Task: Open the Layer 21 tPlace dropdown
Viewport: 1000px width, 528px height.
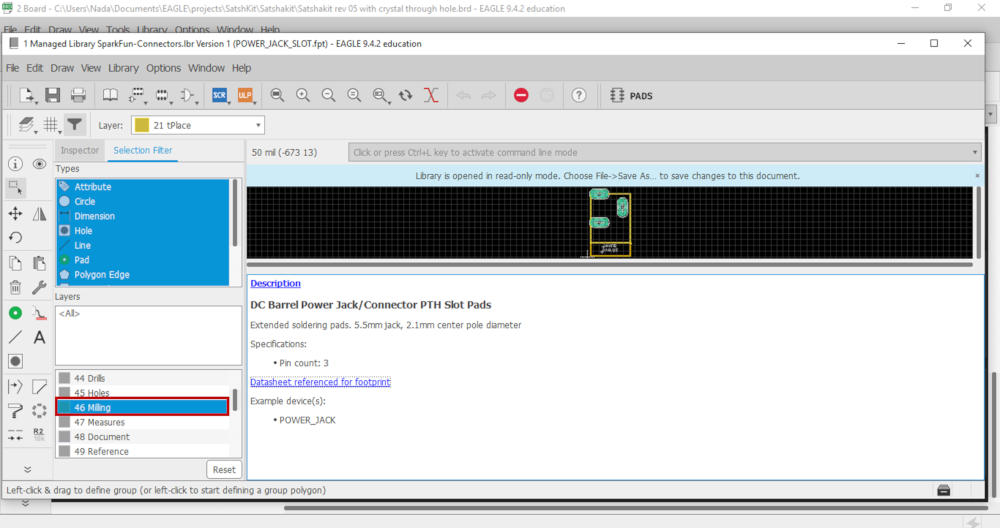Action: click(x=198, y=125)
